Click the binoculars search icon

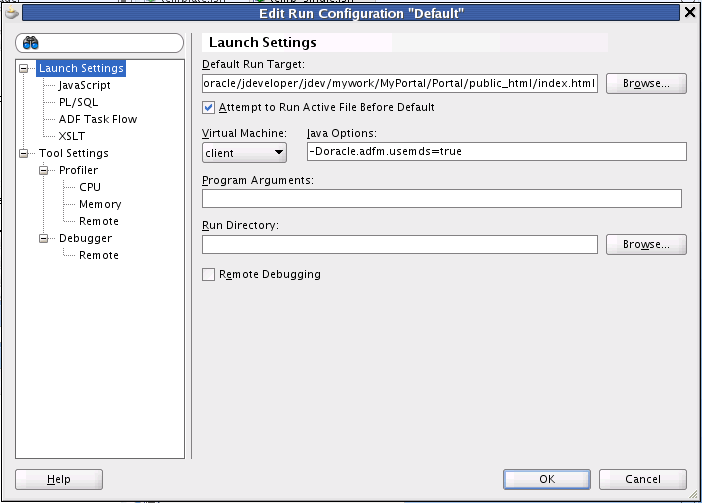pos(30,43)
